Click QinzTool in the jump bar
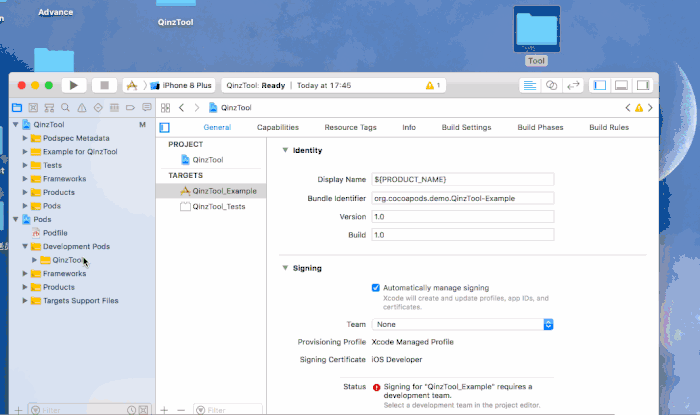700x415 pixels. pyautogui.click(x=230, y=108)
